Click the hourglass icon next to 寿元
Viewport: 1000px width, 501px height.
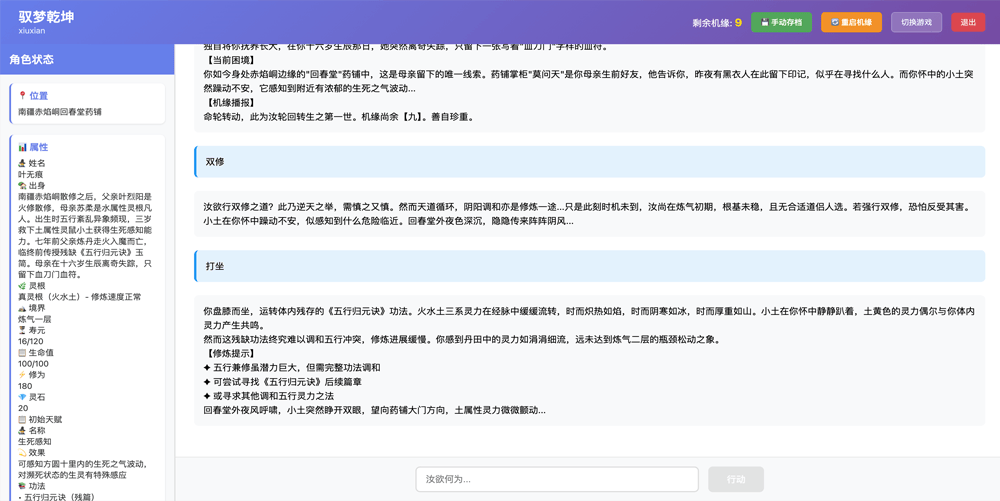pos(22,330)
